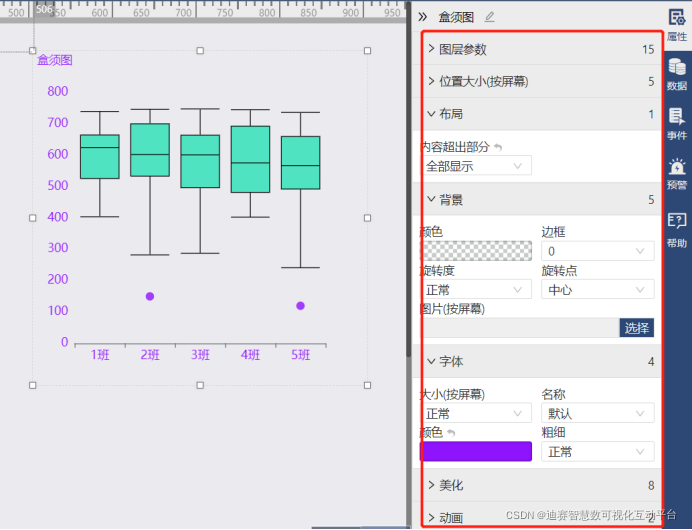Image resolution: width=692 pixels, height=530 pixels.
Task: Click the 800 y-axis label
Action: (58, 91)
